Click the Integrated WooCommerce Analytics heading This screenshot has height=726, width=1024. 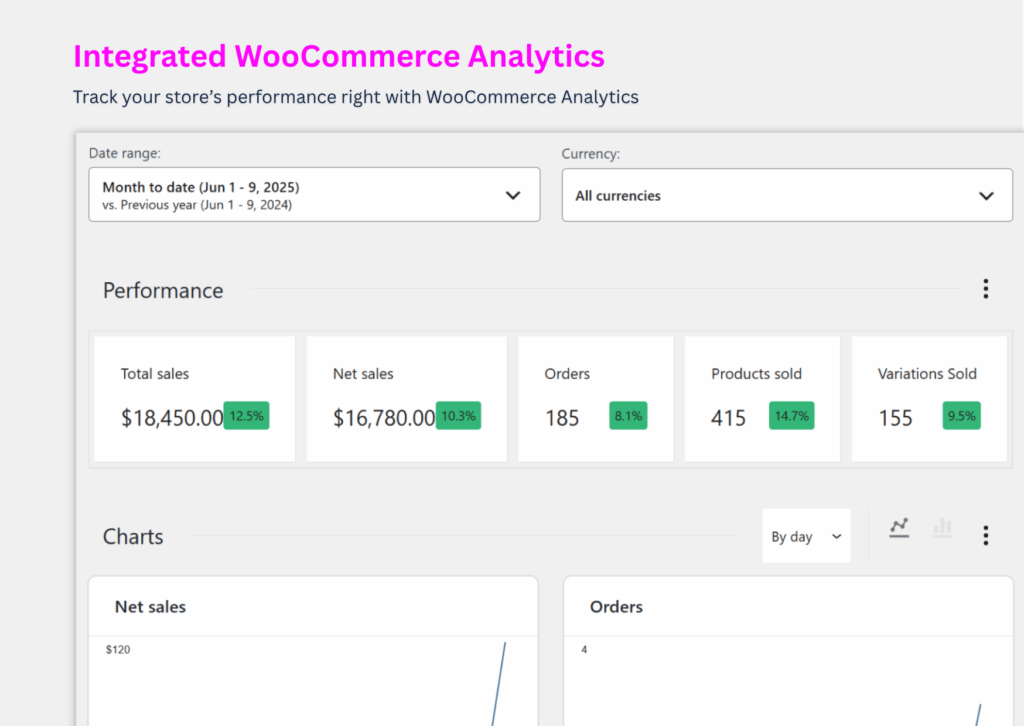click(338, 56)
